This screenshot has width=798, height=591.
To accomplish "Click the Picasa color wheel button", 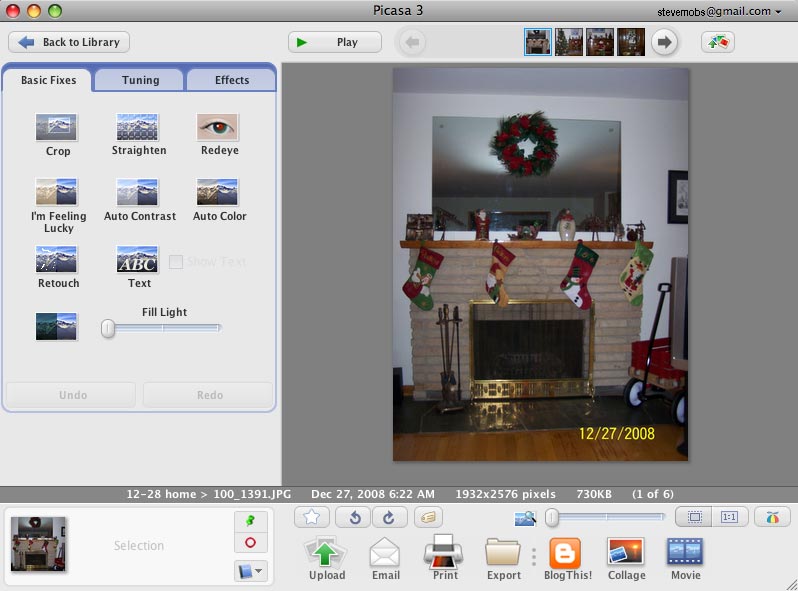I will coord(772,517).
